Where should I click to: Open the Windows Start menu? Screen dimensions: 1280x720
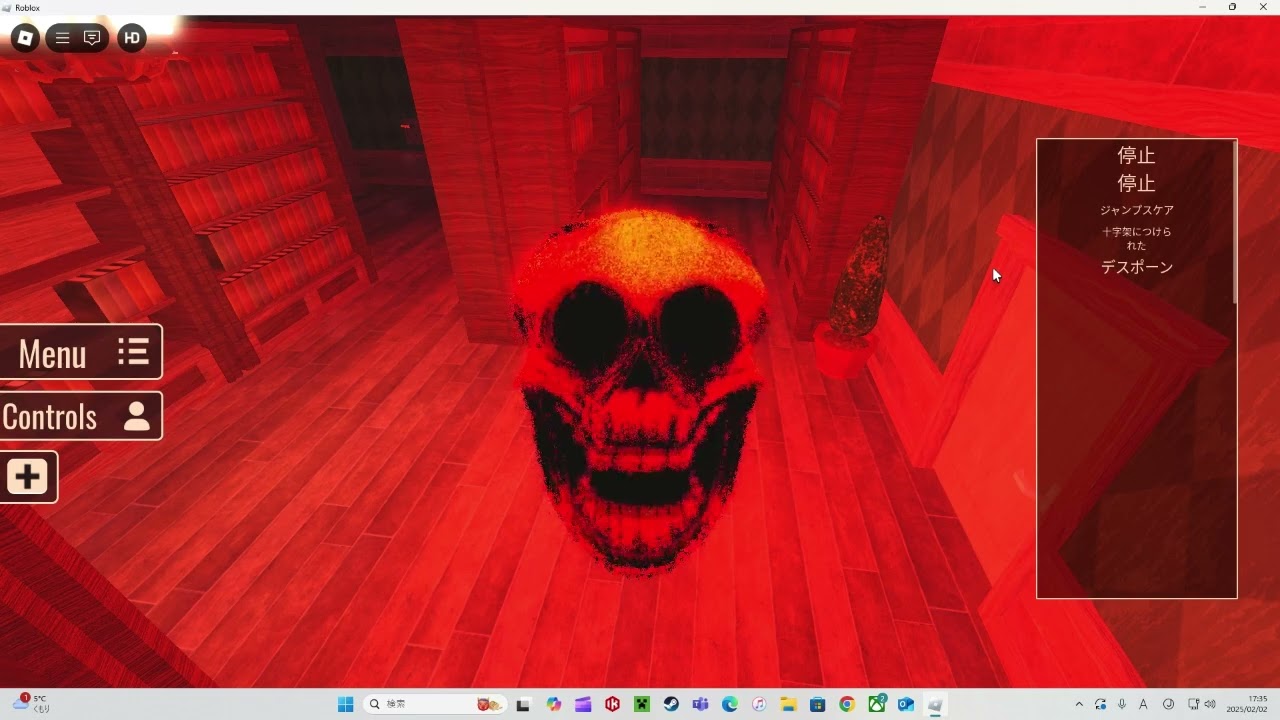(x=345, y=704)
